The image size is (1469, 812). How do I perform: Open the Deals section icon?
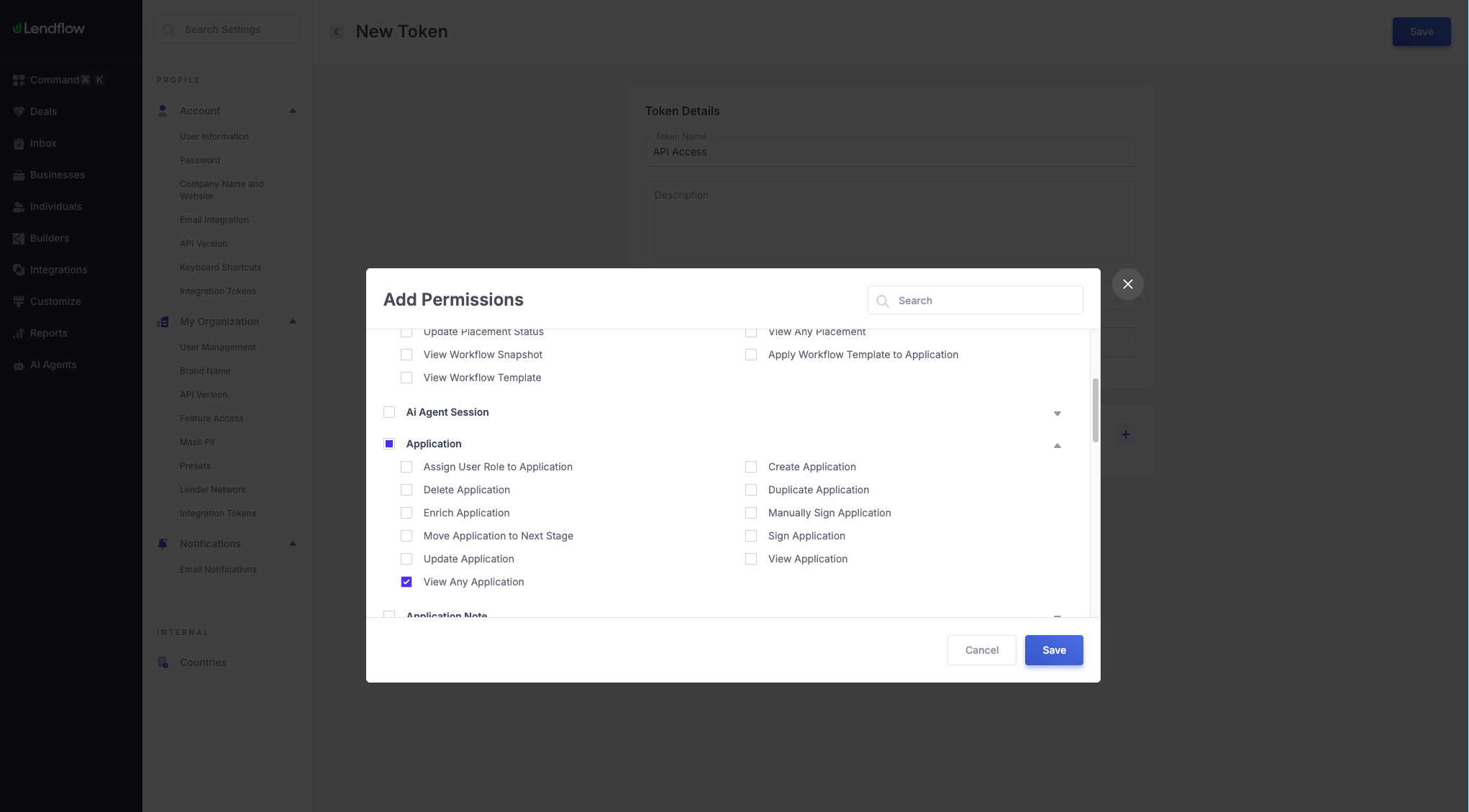[19, 111]
